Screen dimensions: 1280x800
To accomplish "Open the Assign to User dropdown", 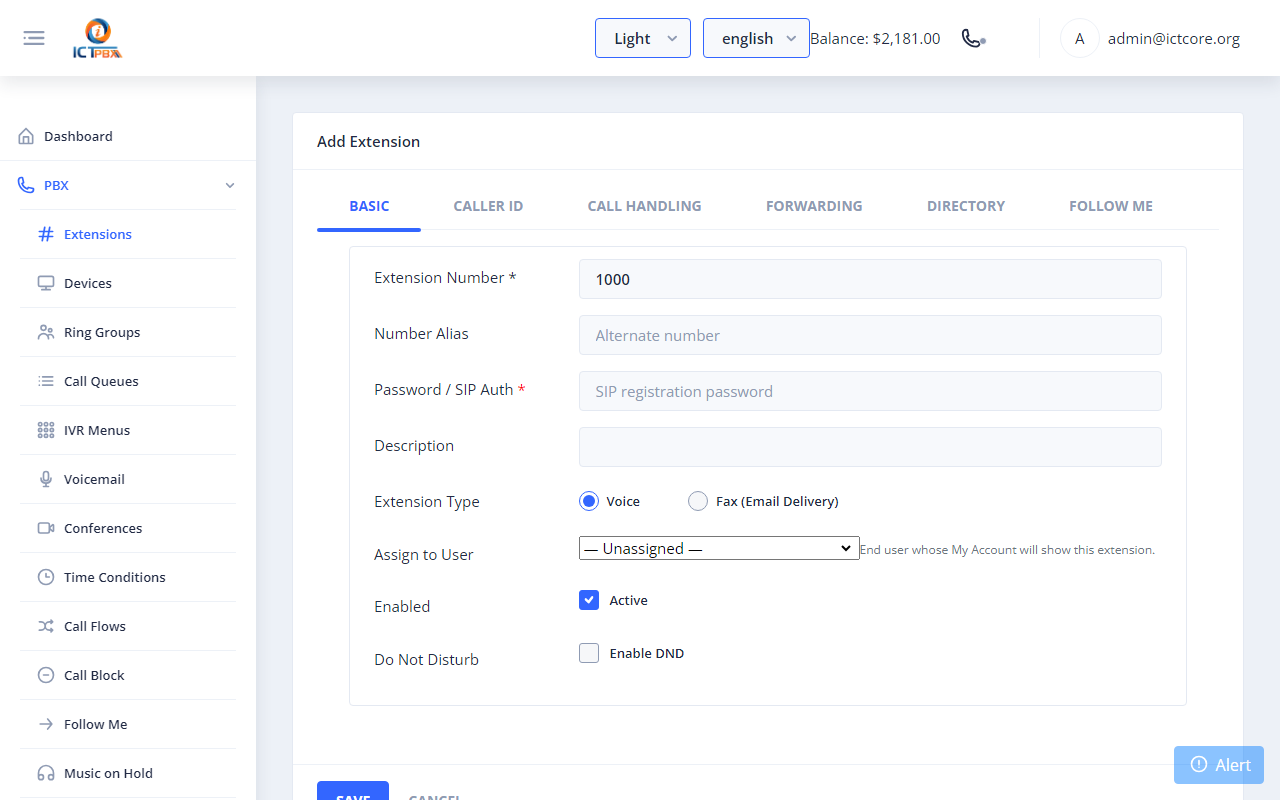I will coord(719,548).
